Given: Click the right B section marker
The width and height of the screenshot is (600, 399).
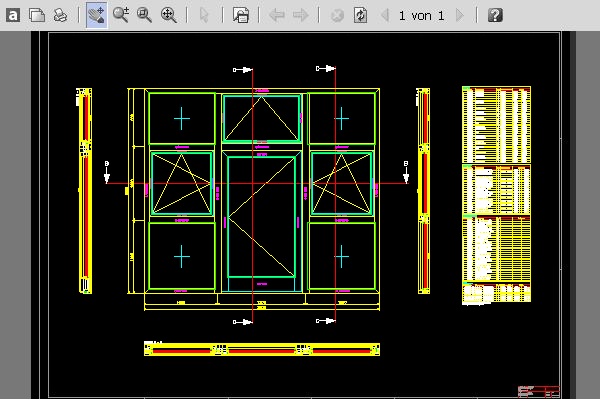Looking at the screenshot, I should pos(406,173).
